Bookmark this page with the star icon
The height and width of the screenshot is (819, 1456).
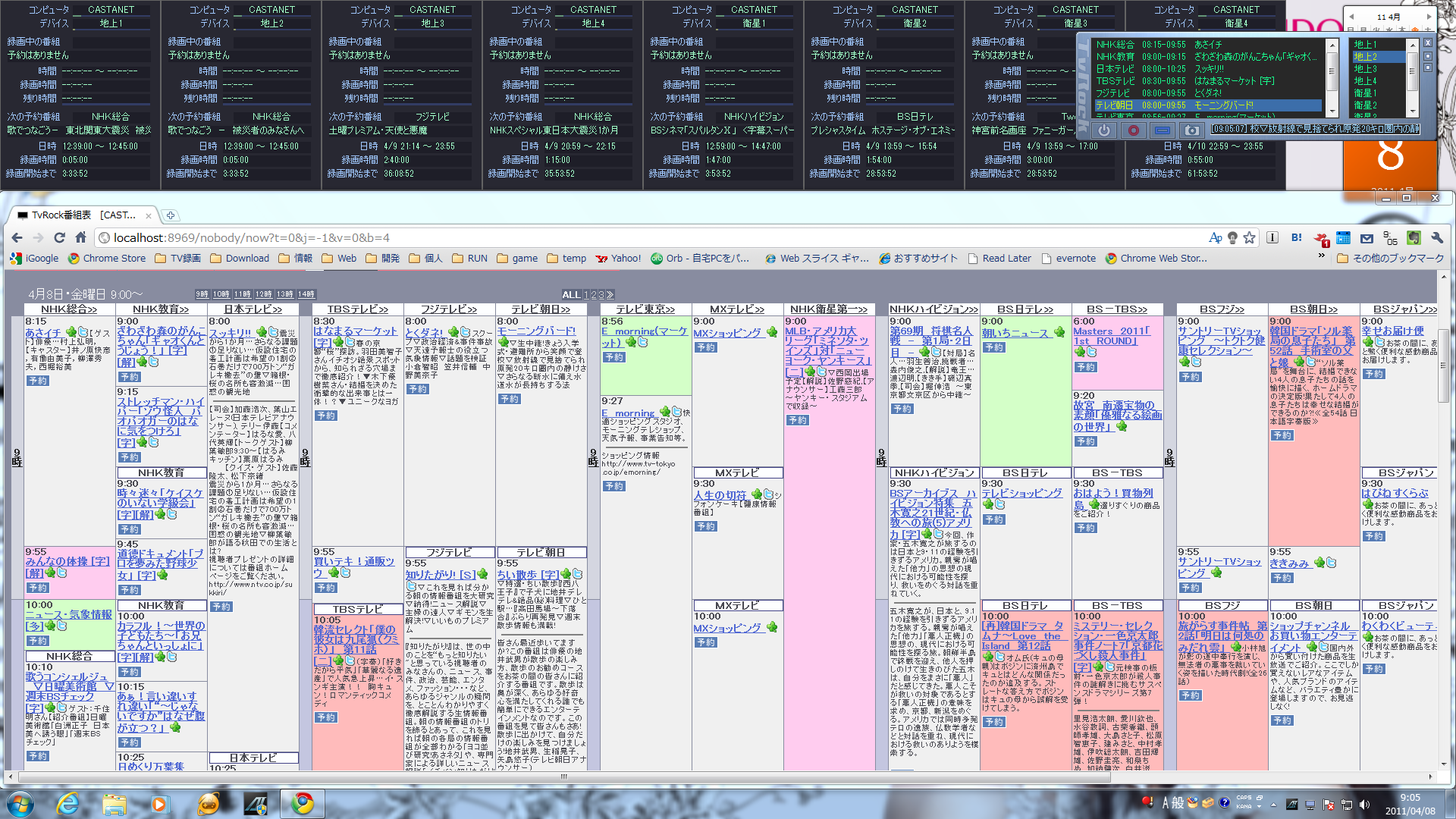1250,237
